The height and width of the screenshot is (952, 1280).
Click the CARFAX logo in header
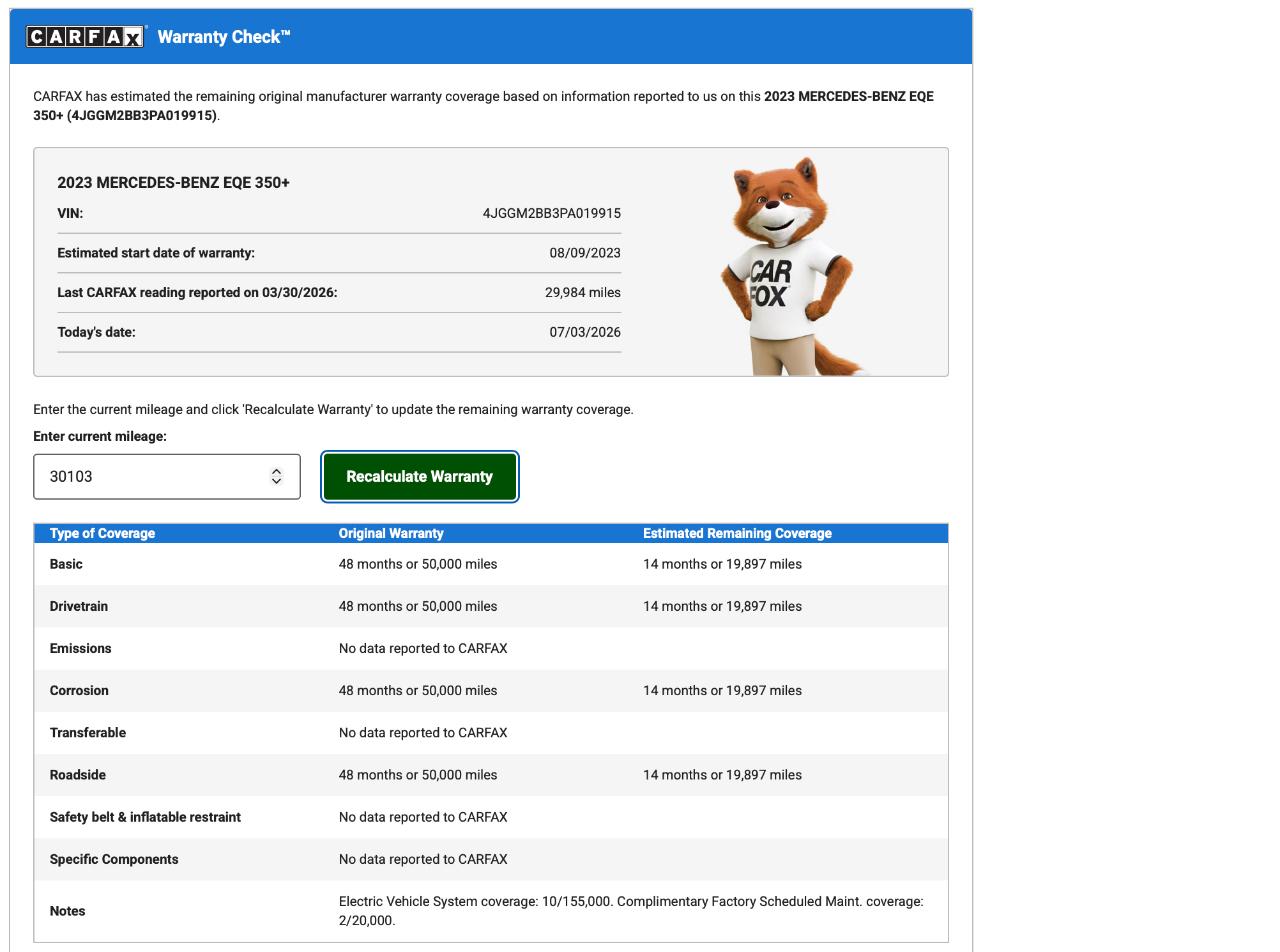86,37
